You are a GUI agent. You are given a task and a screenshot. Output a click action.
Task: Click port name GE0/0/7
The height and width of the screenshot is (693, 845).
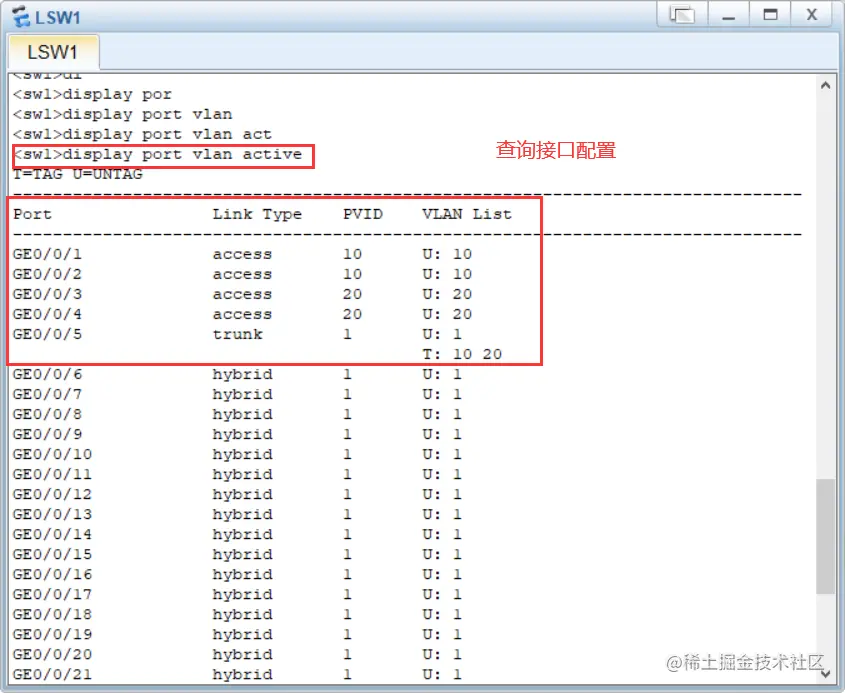click(x=47, y=394)
